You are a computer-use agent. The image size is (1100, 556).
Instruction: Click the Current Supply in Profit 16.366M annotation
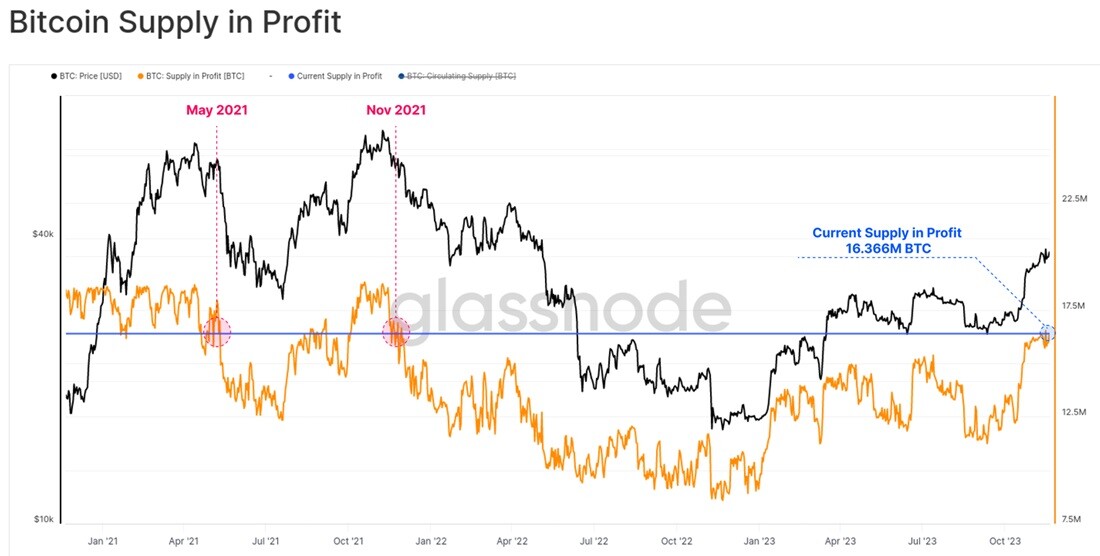(x=887, y=240)
